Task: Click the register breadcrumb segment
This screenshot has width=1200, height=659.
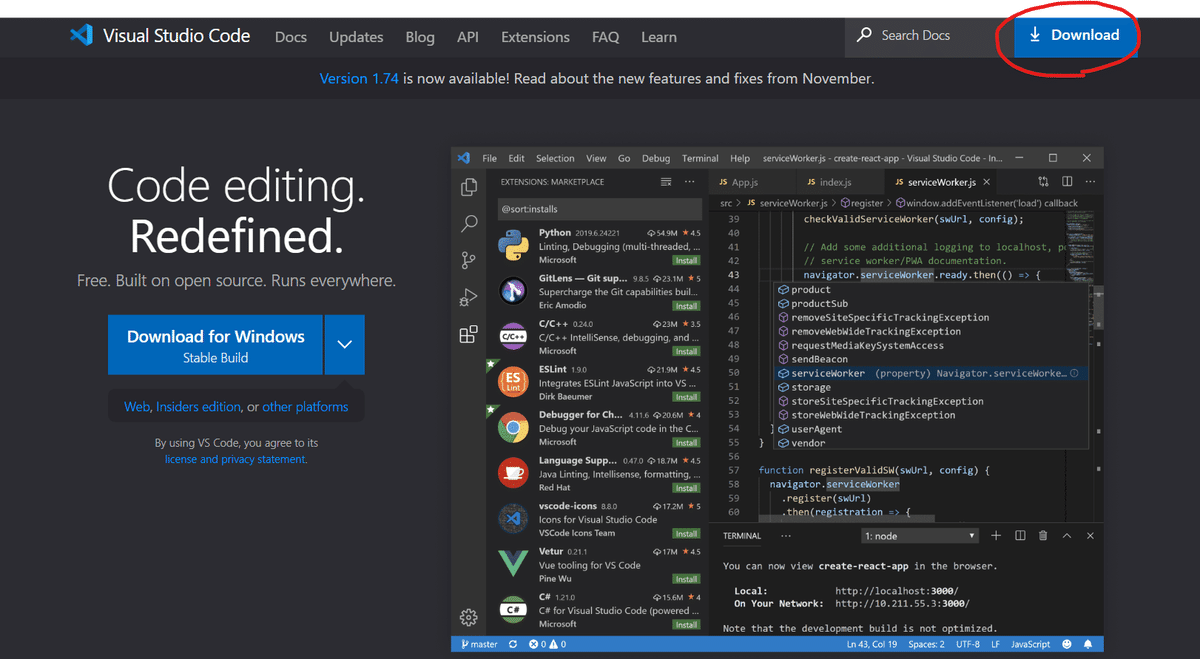Action: (860, 203)
